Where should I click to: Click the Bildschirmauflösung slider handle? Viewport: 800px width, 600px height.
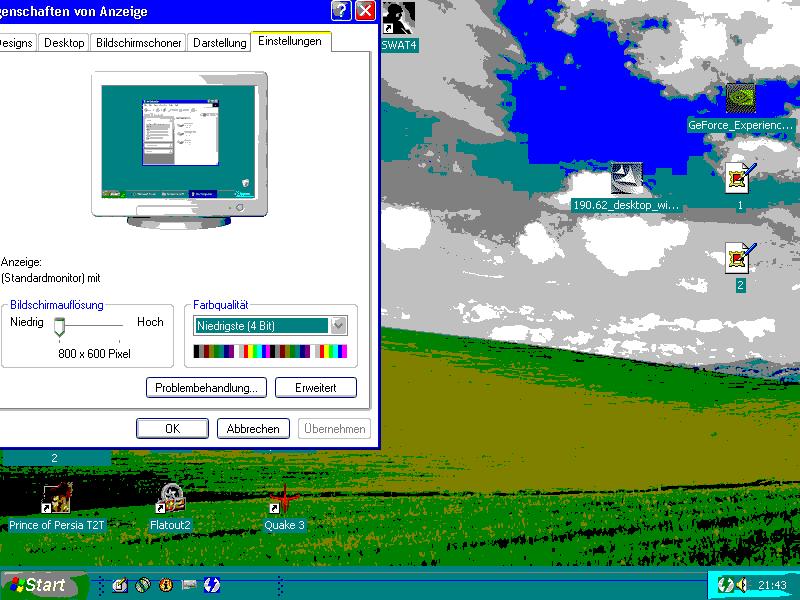[60, 326]
